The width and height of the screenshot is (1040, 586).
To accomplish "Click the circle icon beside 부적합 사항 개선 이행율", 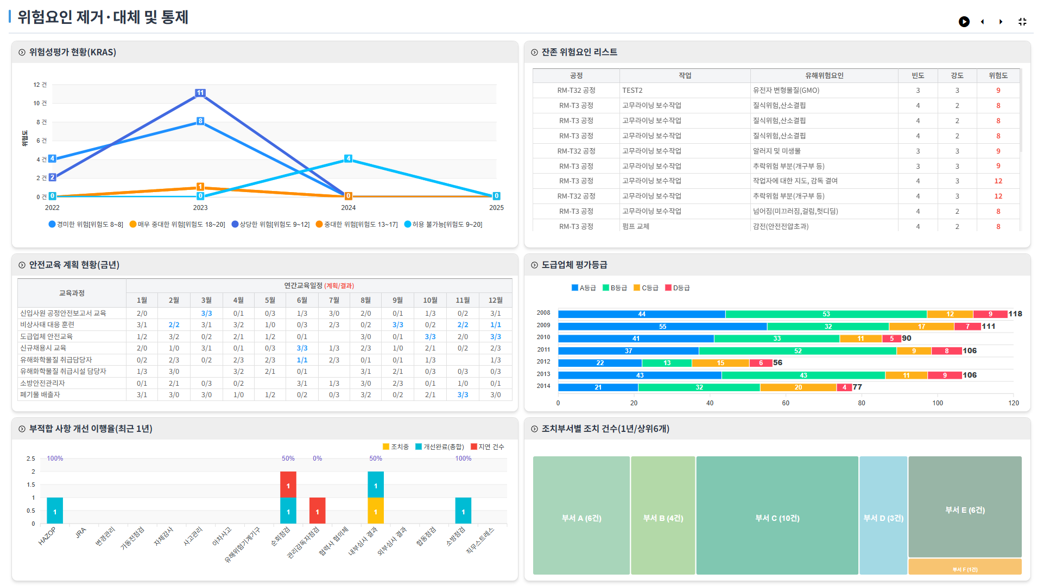I will click(x=22, y=429).
